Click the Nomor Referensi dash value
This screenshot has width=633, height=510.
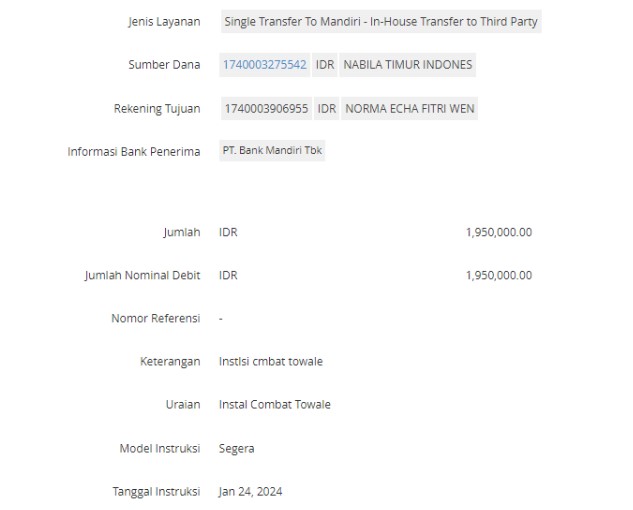[221, 319]
